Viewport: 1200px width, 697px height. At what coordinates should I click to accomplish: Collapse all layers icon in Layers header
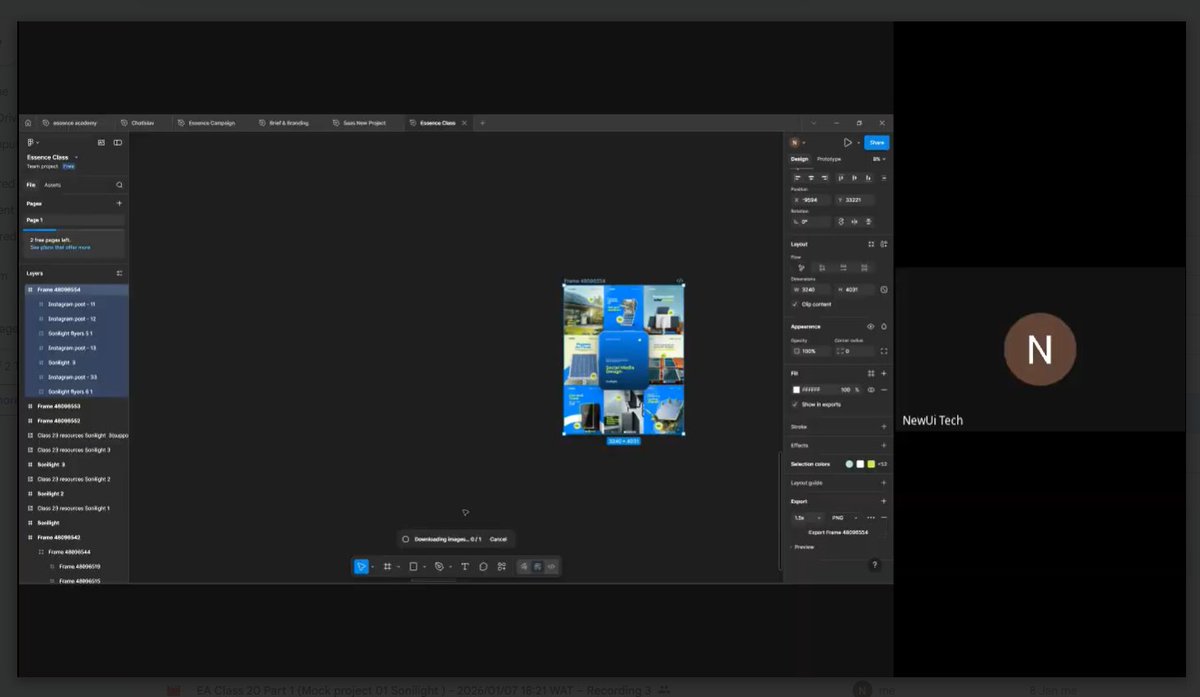119,273
